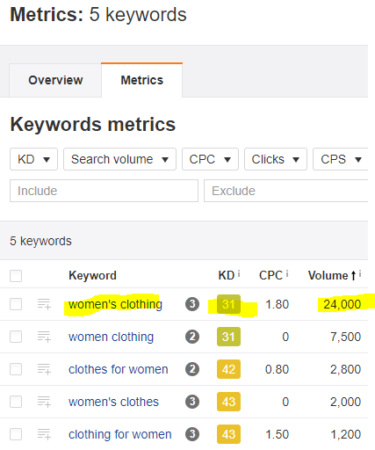Screen dimensions: 375x450
Task: Open the "women's clothes" keyword link
Action: [x=114, y=402]
